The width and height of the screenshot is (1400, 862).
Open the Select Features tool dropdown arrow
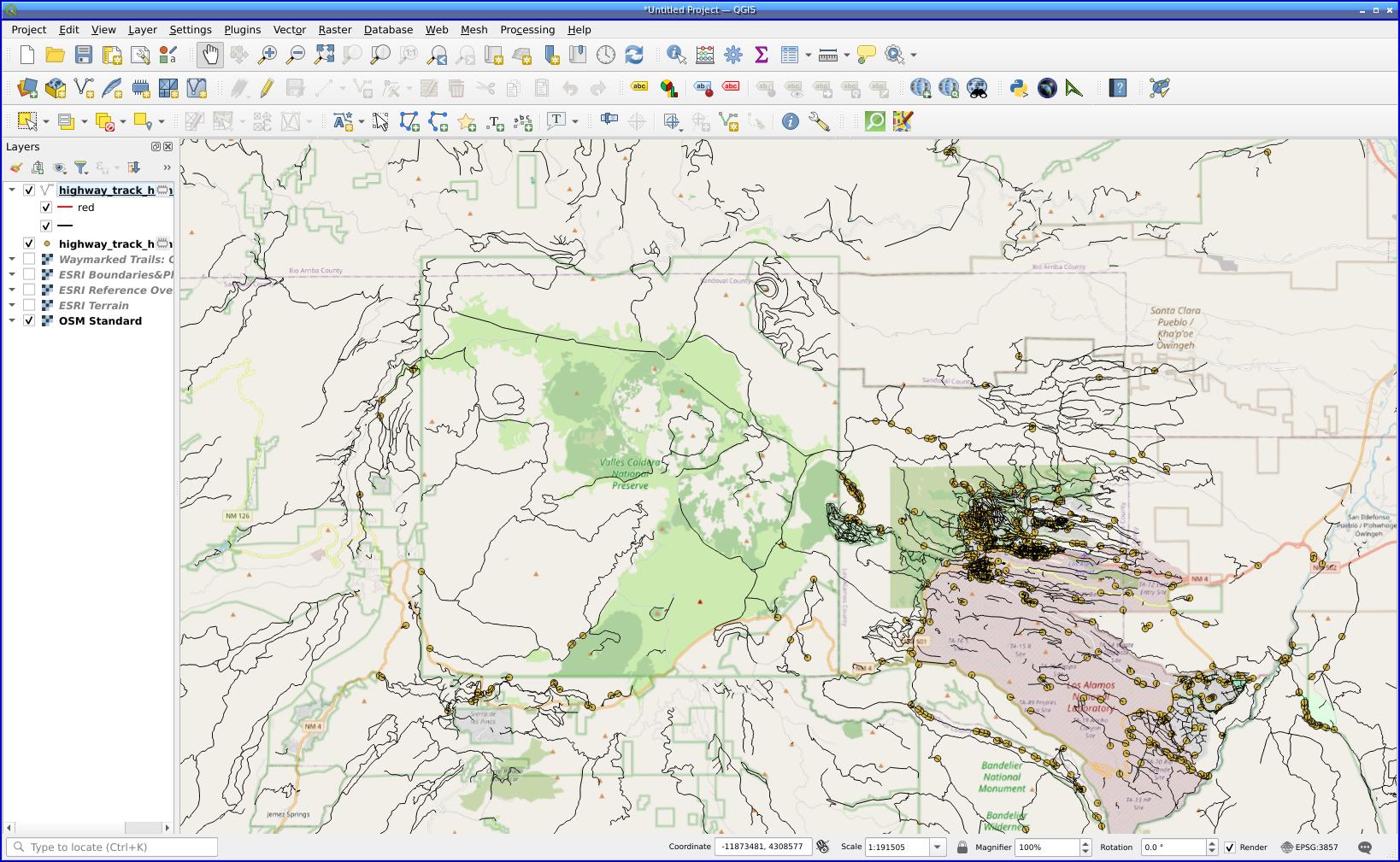pos(46,121)
